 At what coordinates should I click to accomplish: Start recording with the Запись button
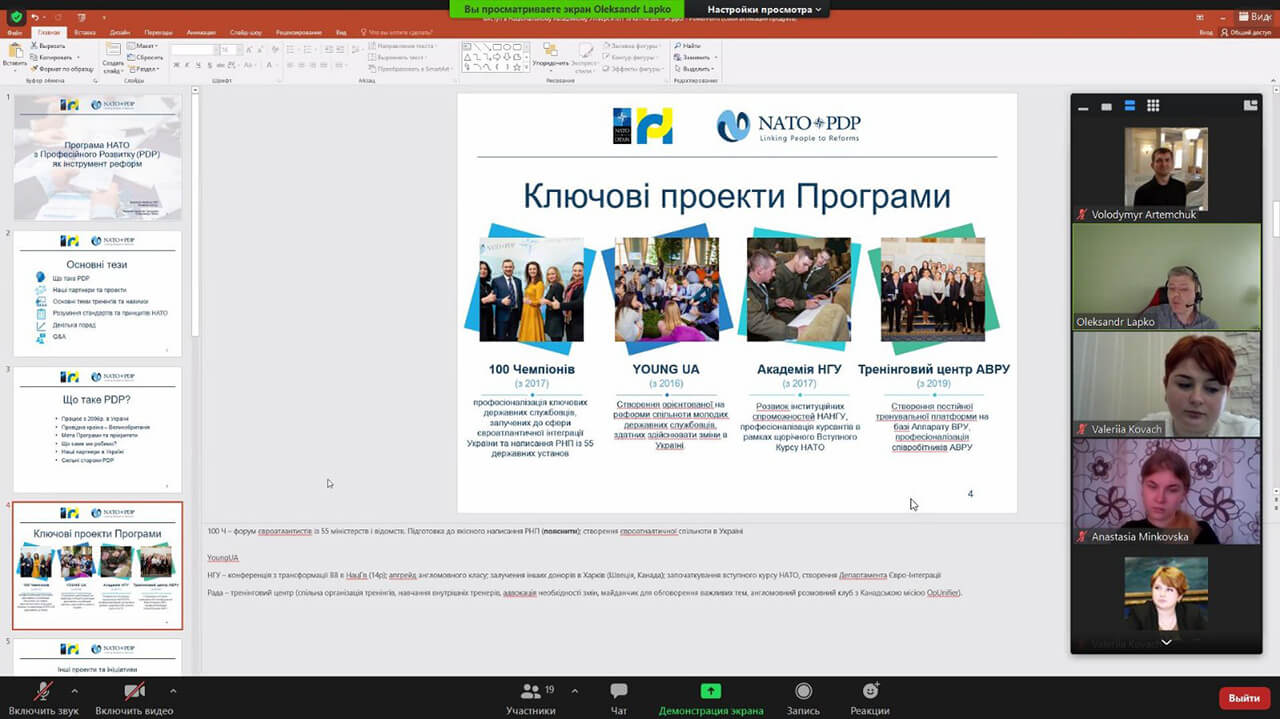click(x=803, y=697)
